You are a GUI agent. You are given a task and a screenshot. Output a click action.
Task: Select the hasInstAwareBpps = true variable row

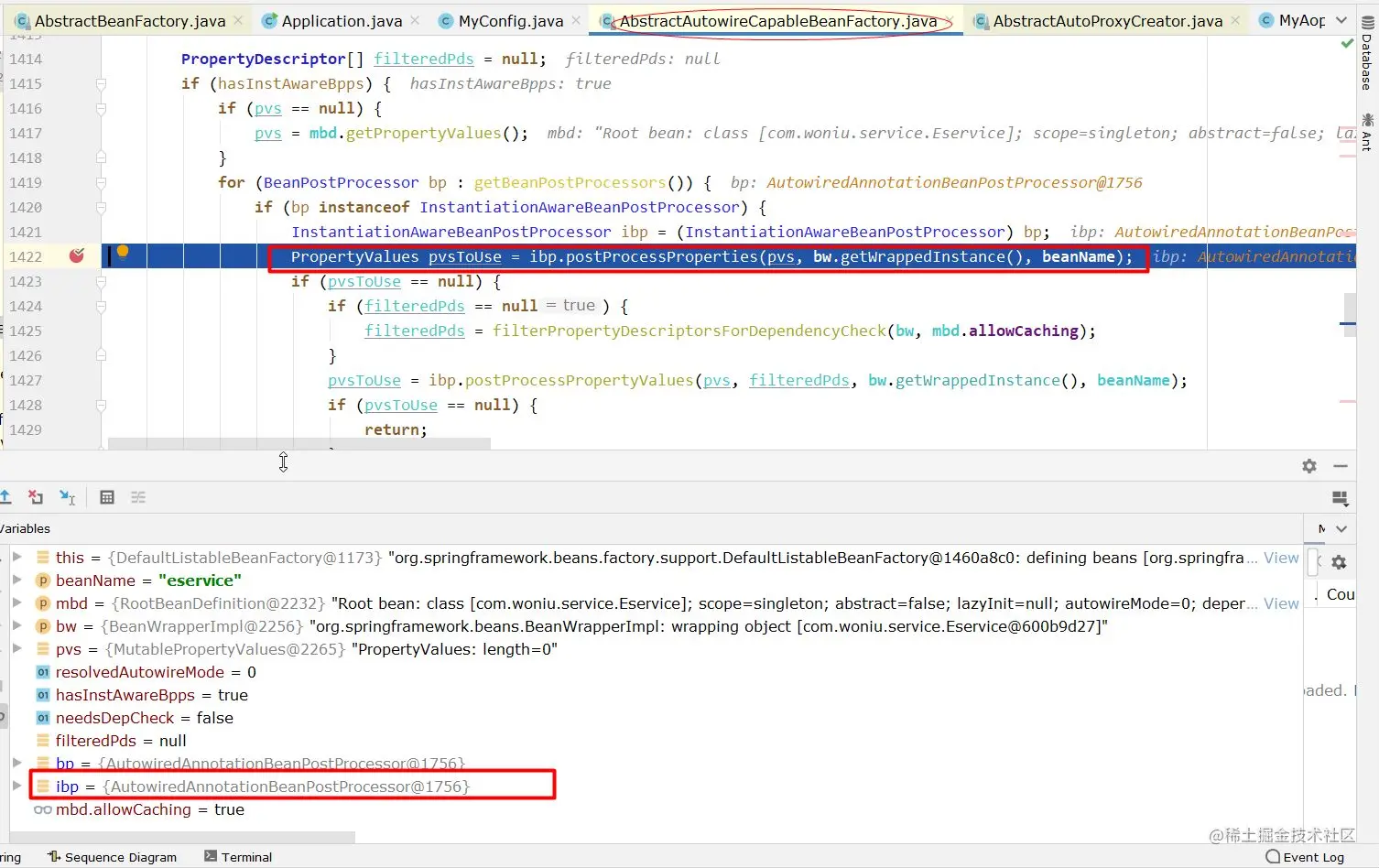coord(655,695)
